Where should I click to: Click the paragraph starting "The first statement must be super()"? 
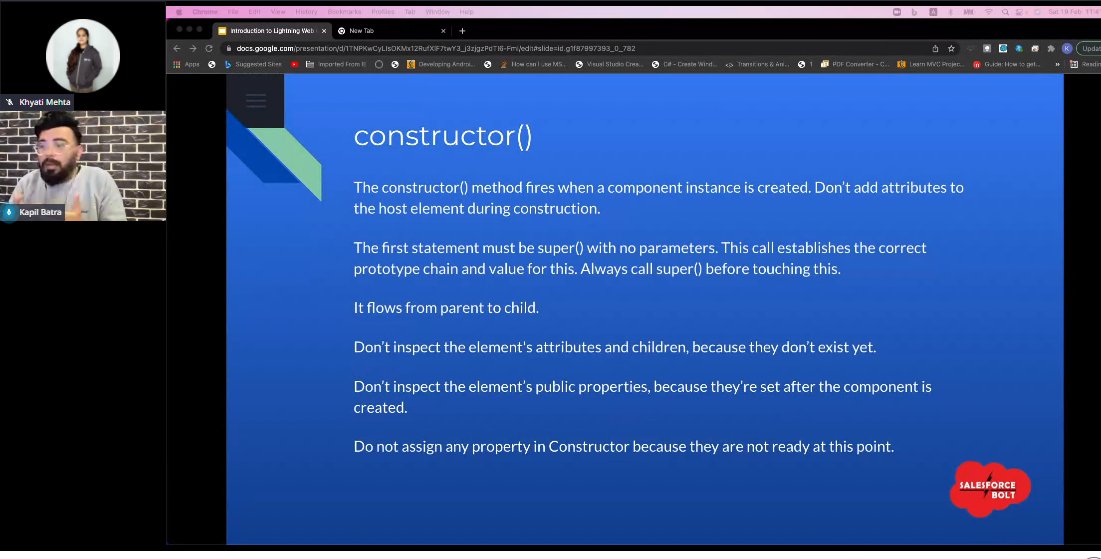(640, 258)
